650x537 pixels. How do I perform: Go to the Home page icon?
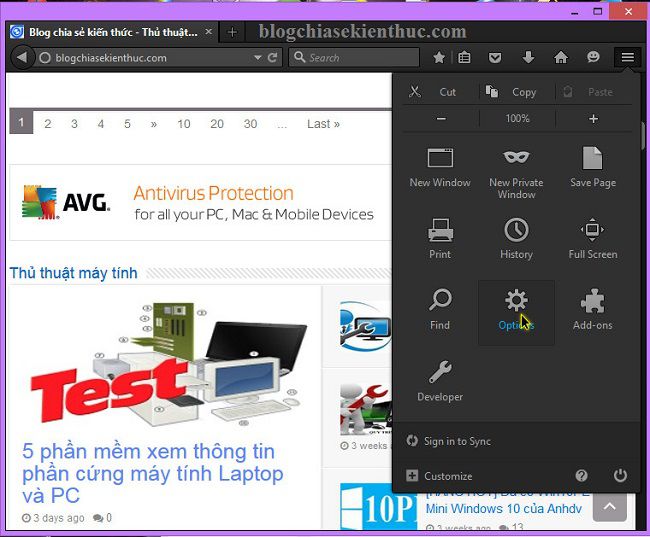point(561,57)
